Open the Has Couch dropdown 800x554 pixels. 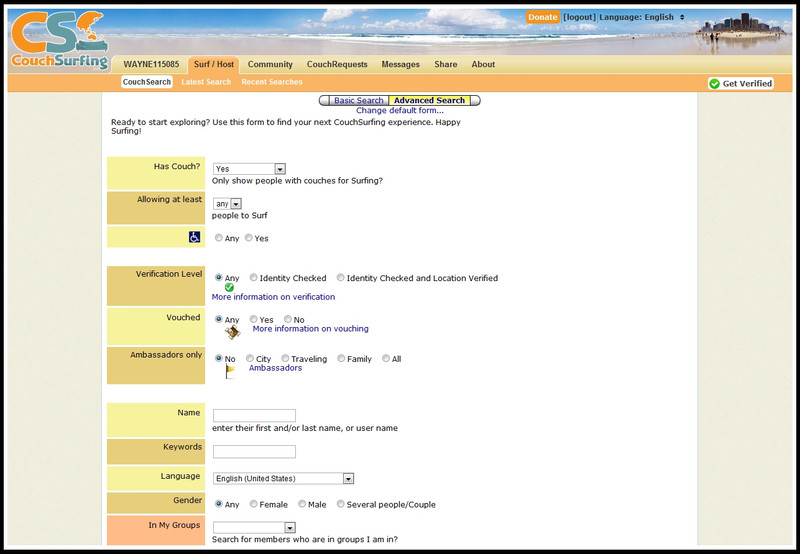click(x=249, y=169)
